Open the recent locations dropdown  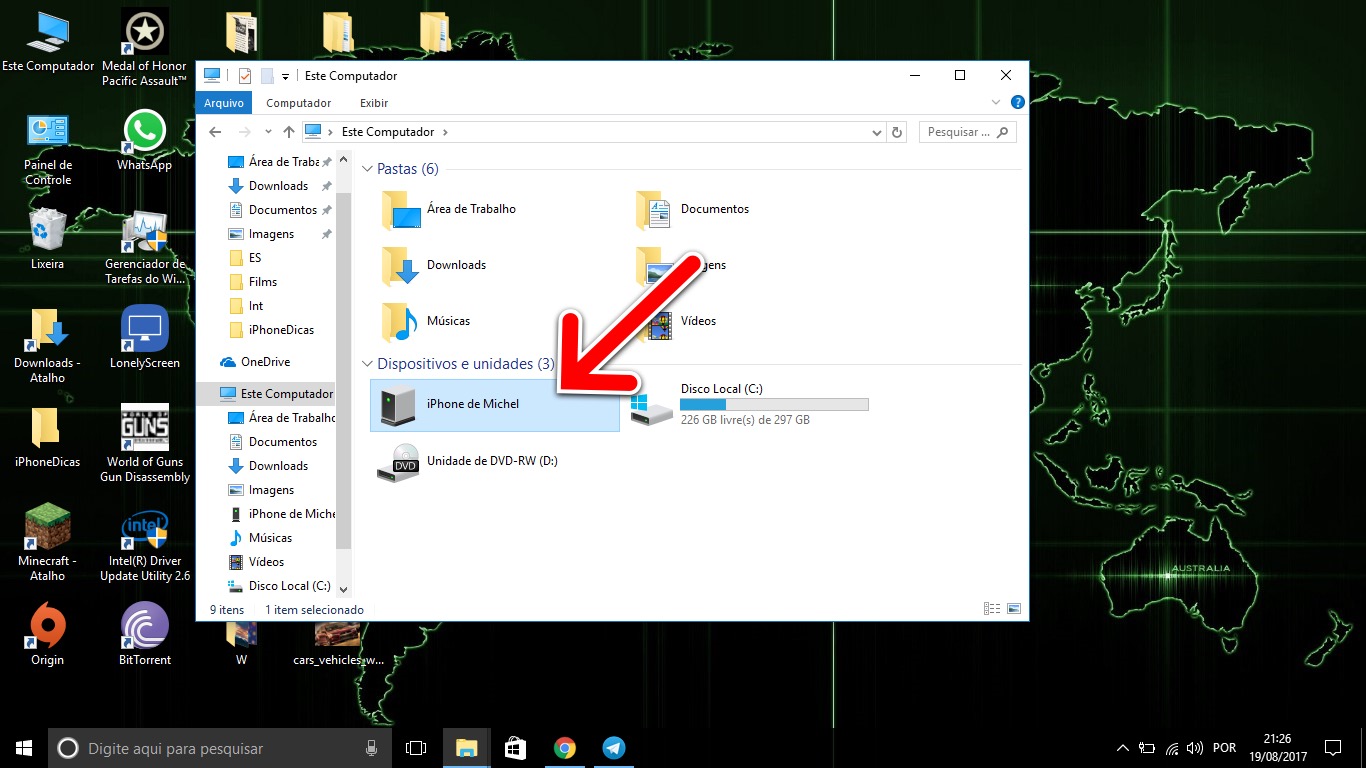click(x=268, y=132)
